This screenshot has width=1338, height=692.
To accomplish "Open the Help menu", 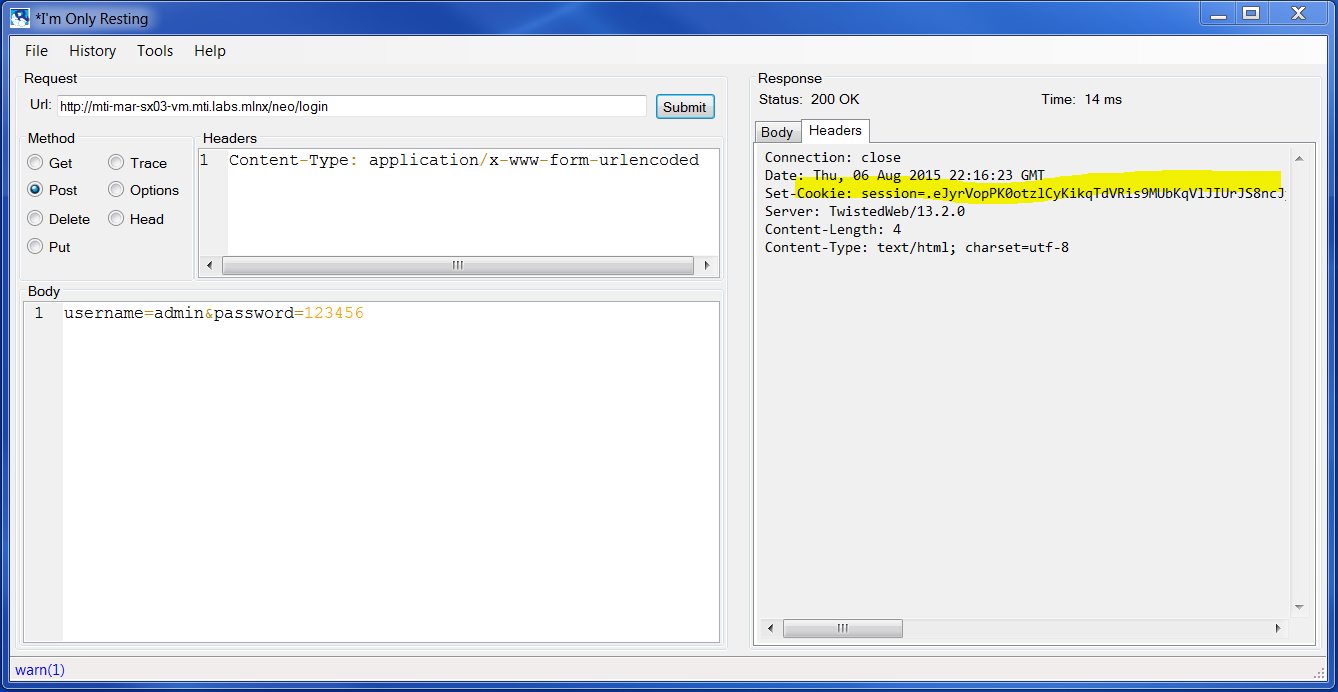I will coord(209,50).
